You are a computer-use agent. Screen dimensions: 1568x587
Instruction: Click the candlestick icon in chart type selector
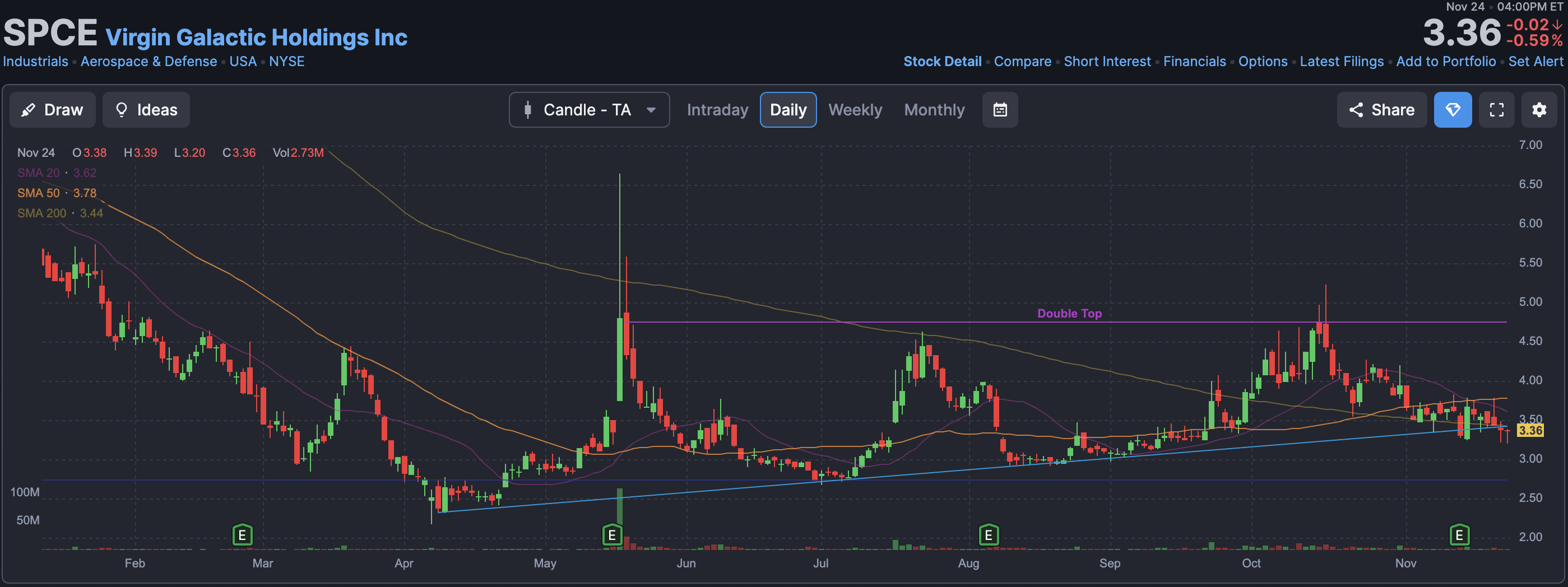[x=528, y=110]
